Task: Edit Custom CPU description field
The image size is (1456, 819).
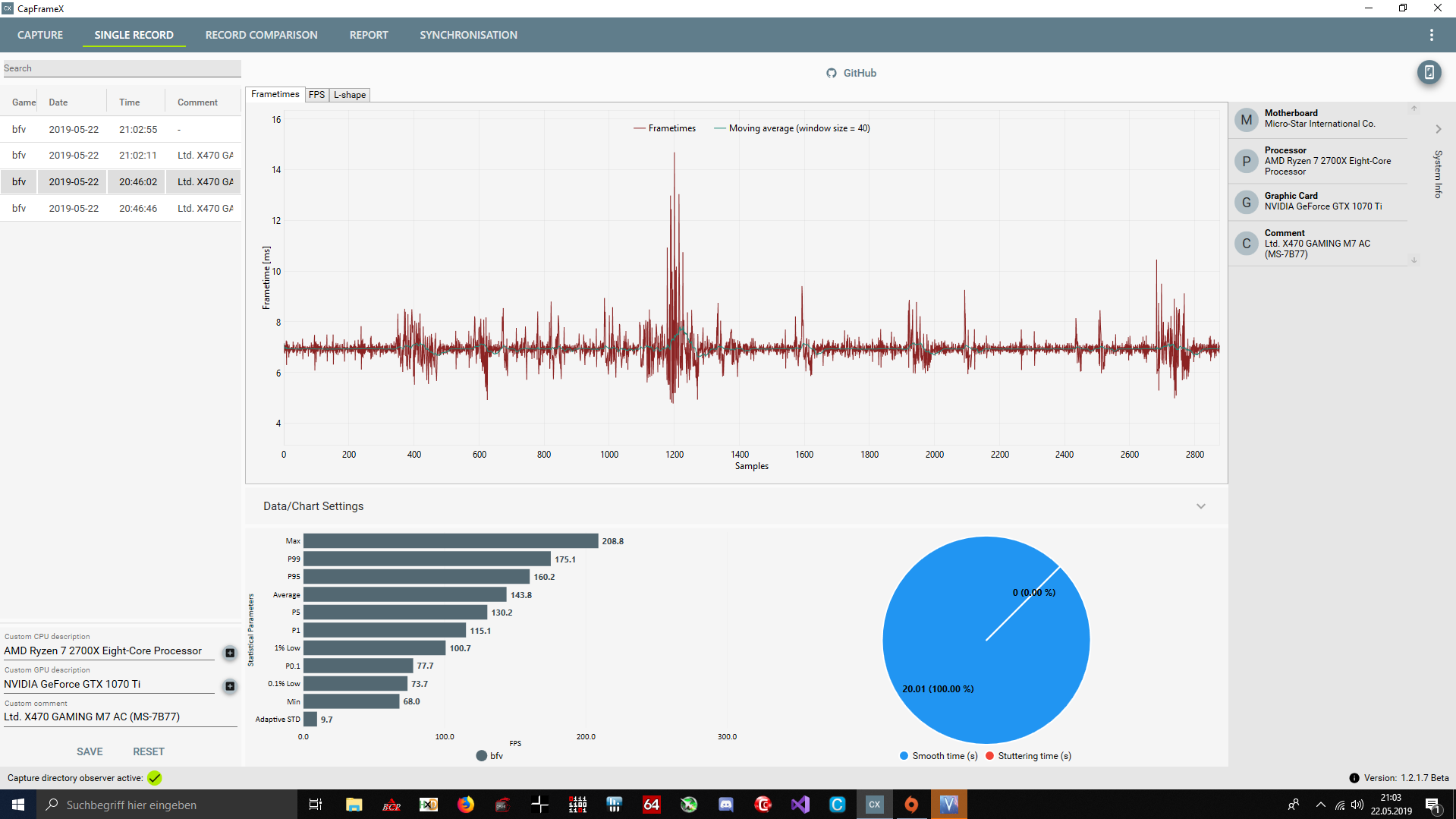Action: [x=109, y=651]
